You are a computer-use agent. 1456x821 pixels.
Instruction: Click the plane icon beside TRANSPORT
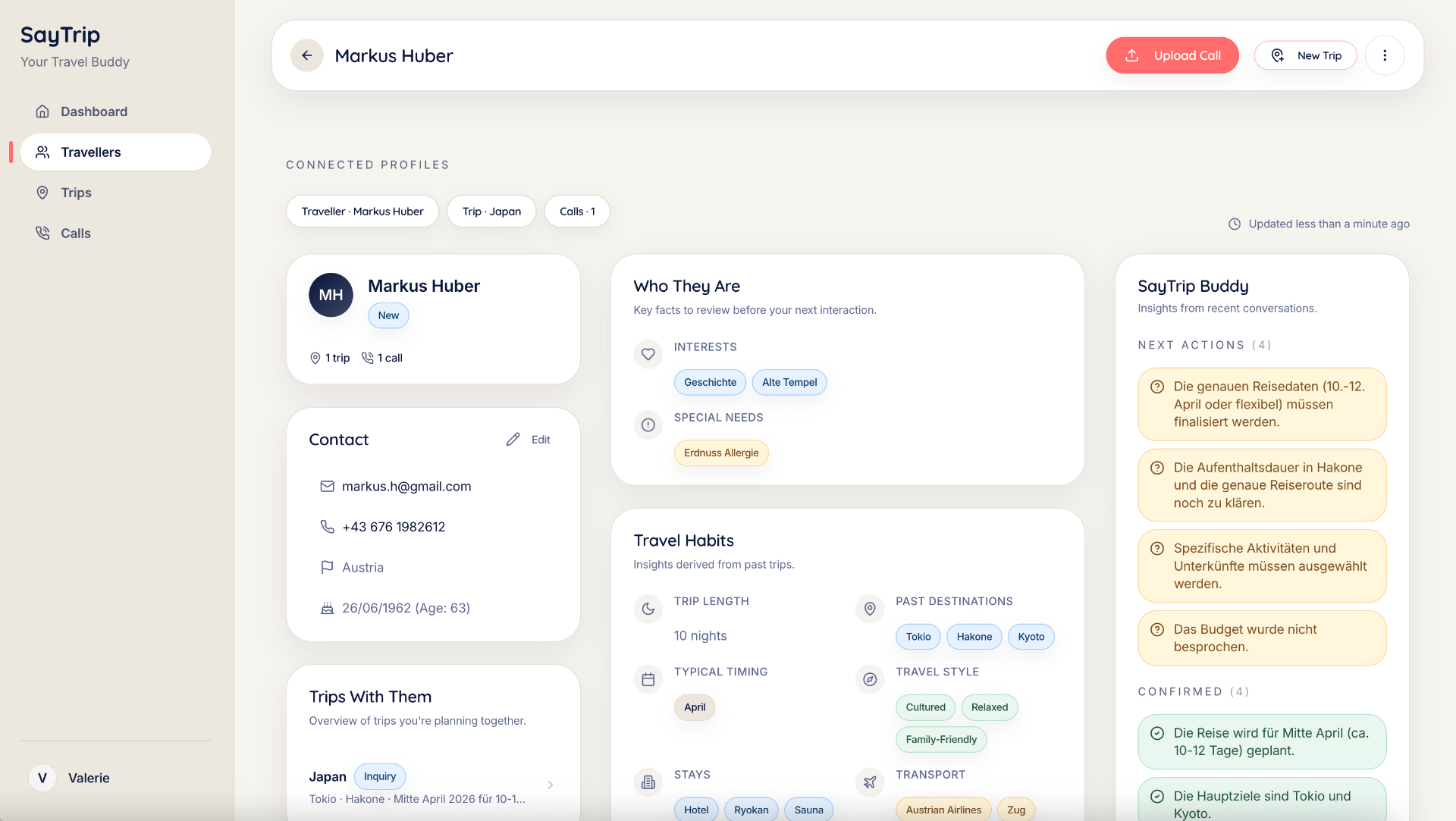(x=870, y=782)
